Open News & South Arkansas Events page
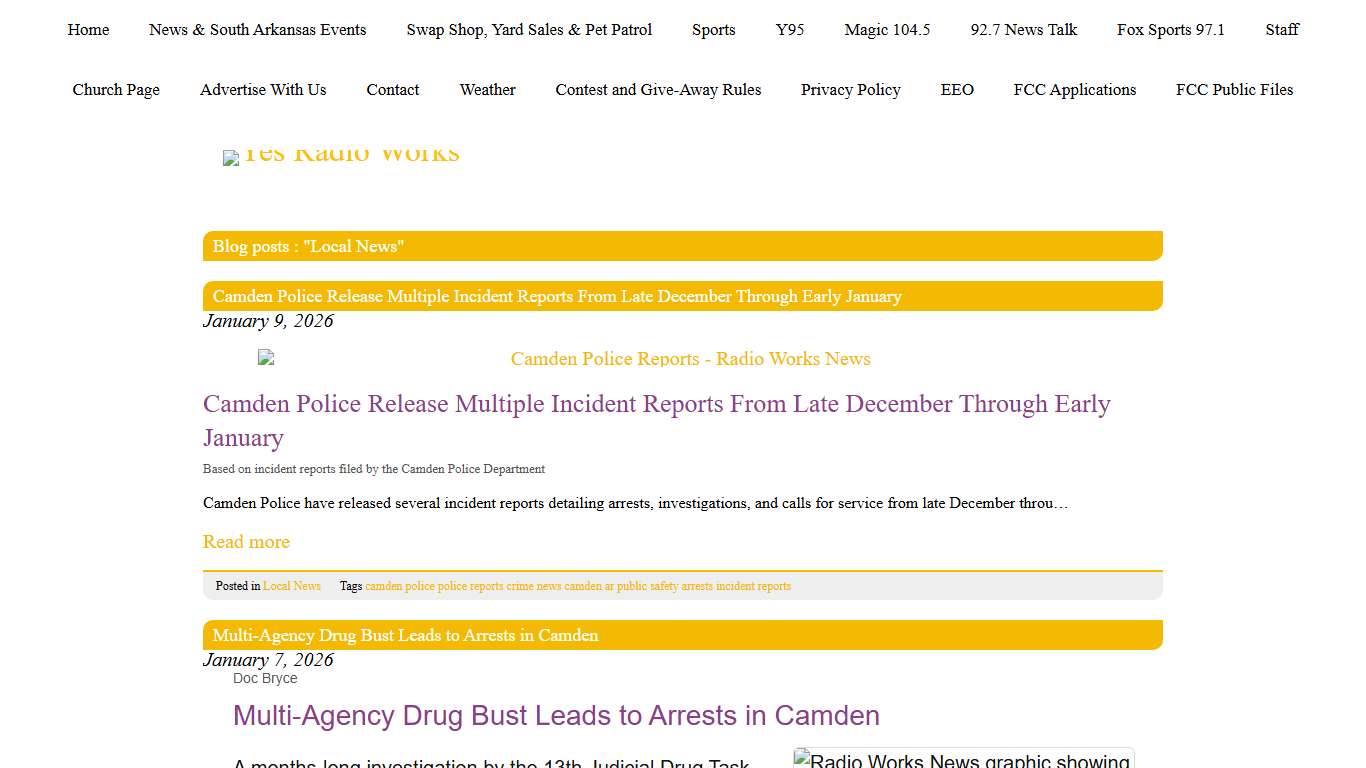This screenshot has width=1366, height=768. click(x=257, y=30)
